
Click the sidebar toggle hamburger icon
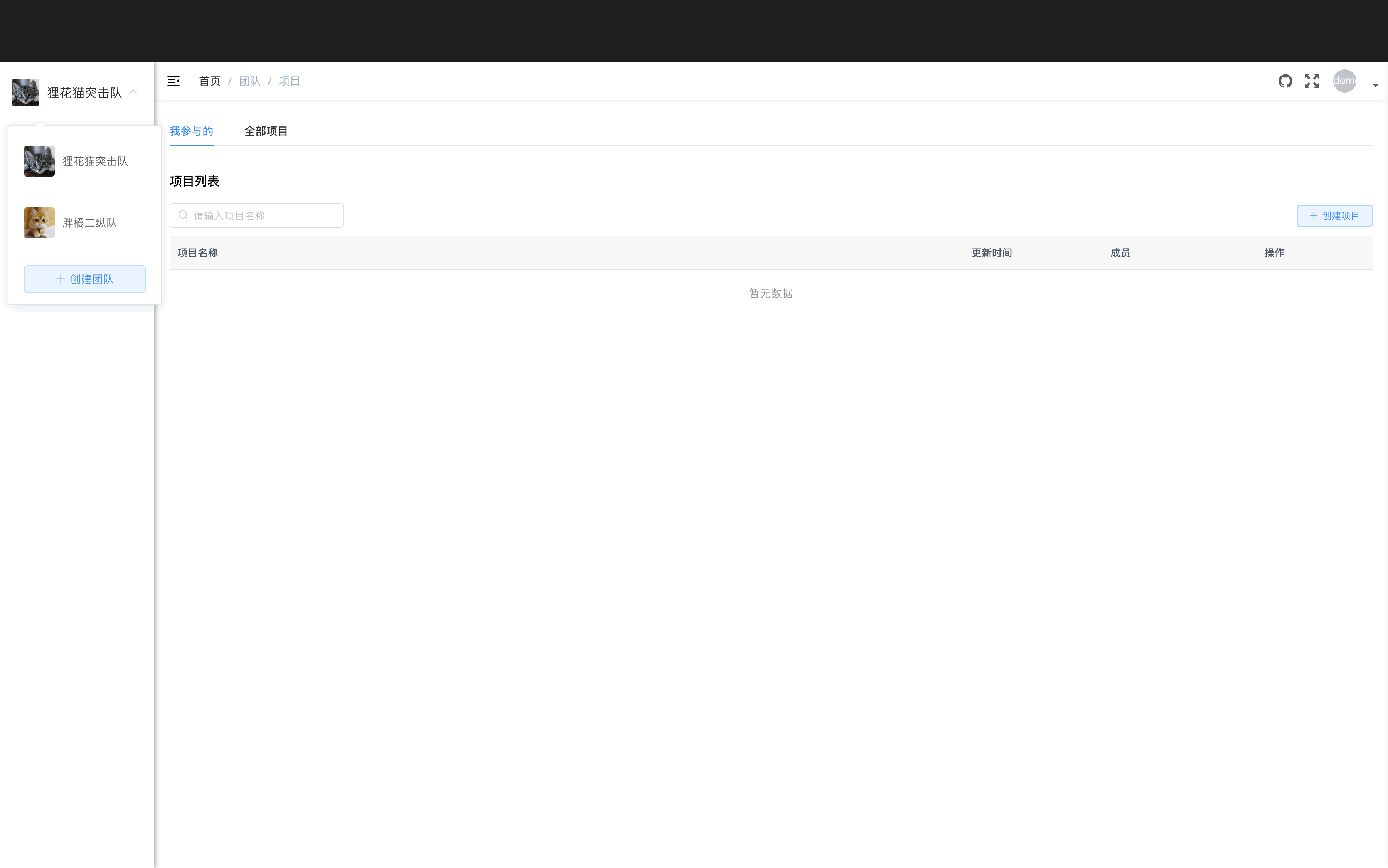tap(173, 80)
